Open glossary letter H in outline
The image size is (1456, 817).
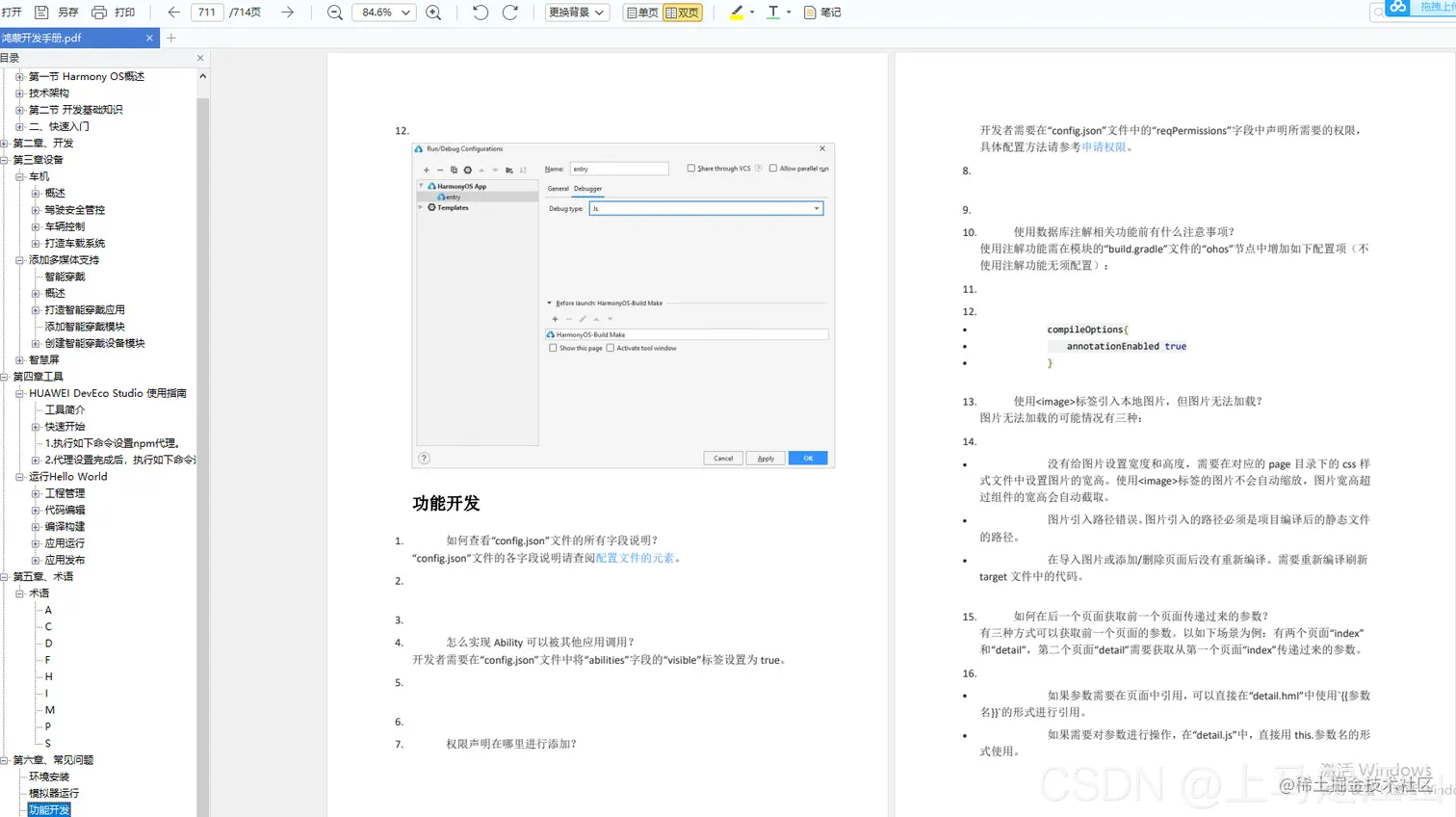point(48,676)
